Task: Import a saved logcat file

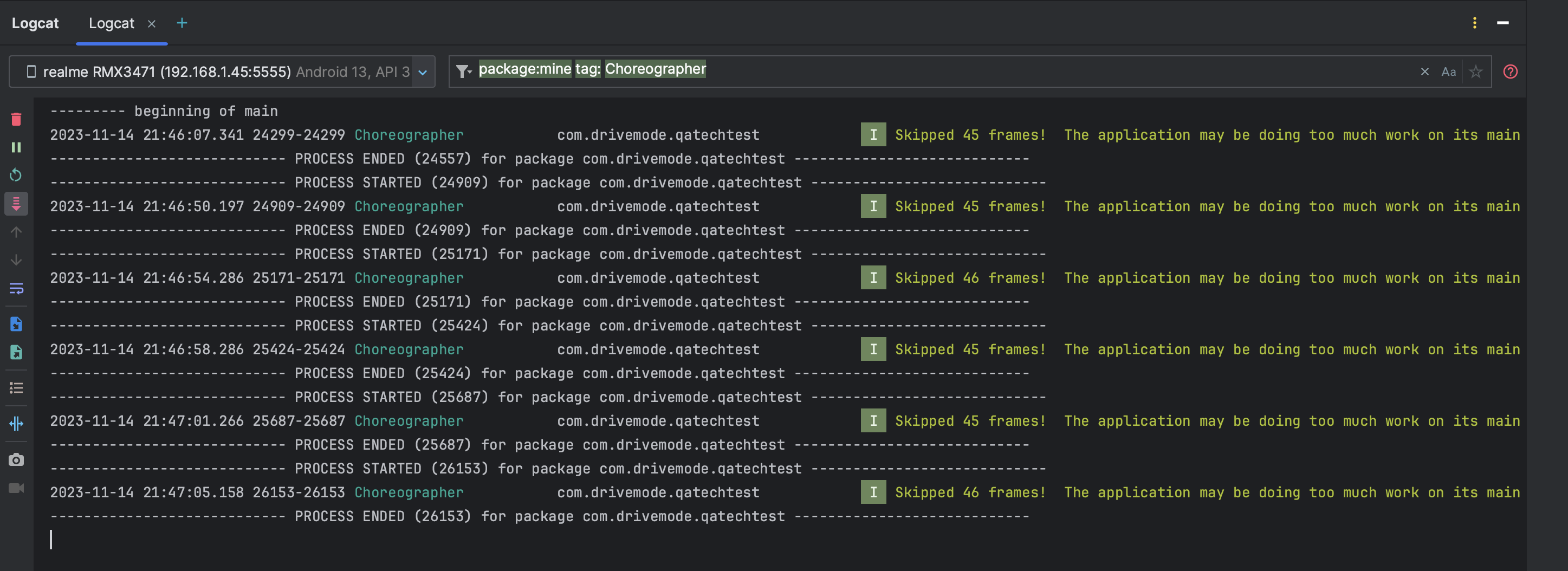Action: pos(16,324)
